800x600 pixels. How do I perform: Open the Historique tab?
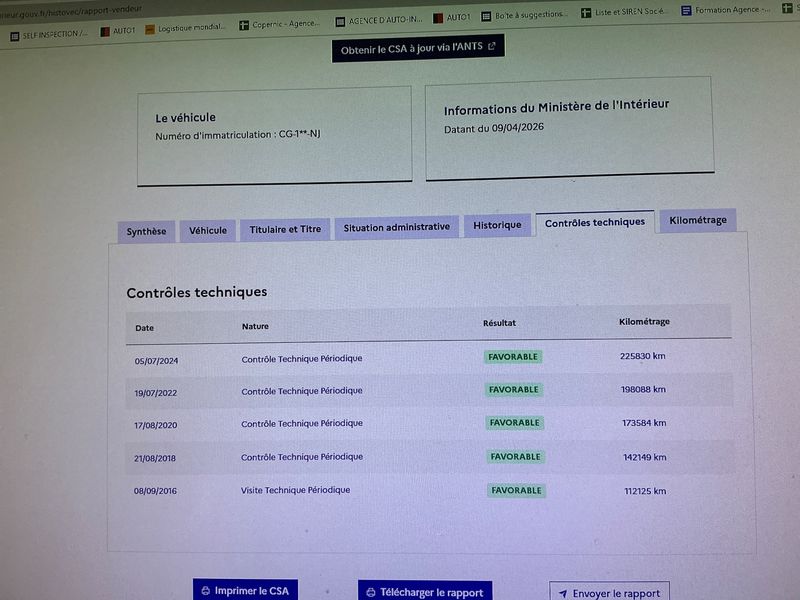(497, 225)
